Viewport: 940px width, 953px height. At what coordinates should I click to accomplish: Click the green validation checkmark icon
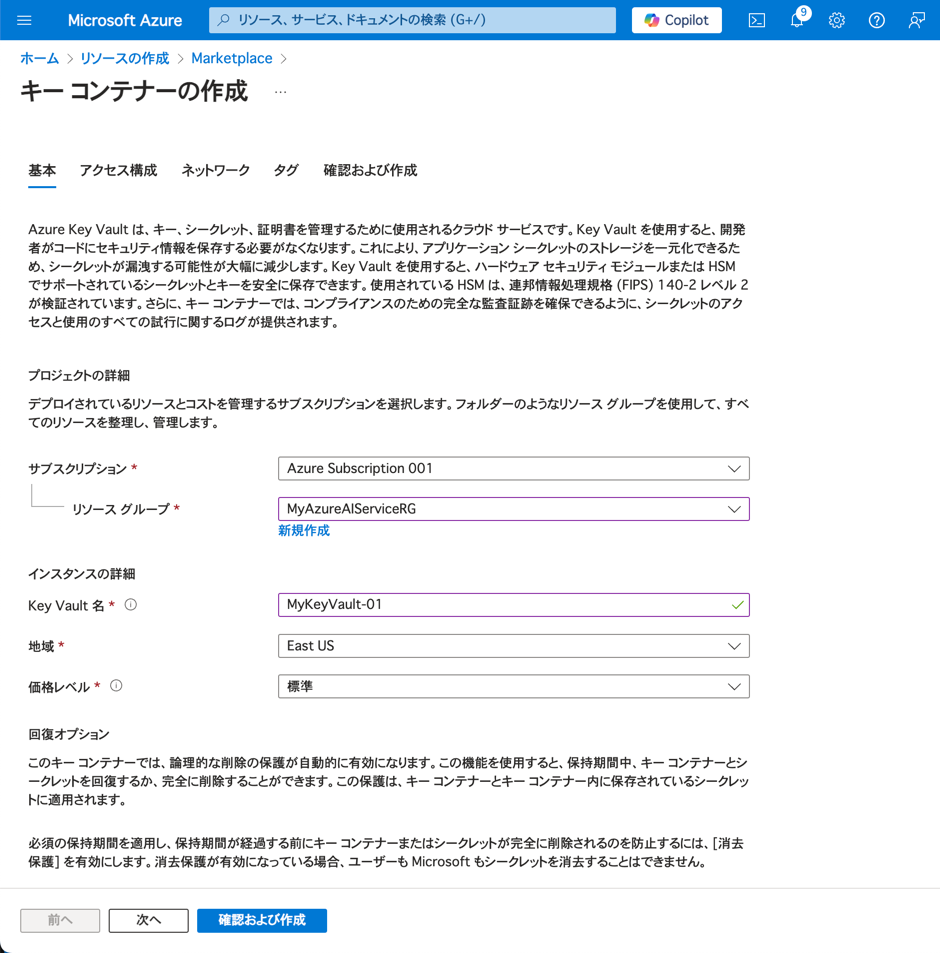tap(737, 605)
